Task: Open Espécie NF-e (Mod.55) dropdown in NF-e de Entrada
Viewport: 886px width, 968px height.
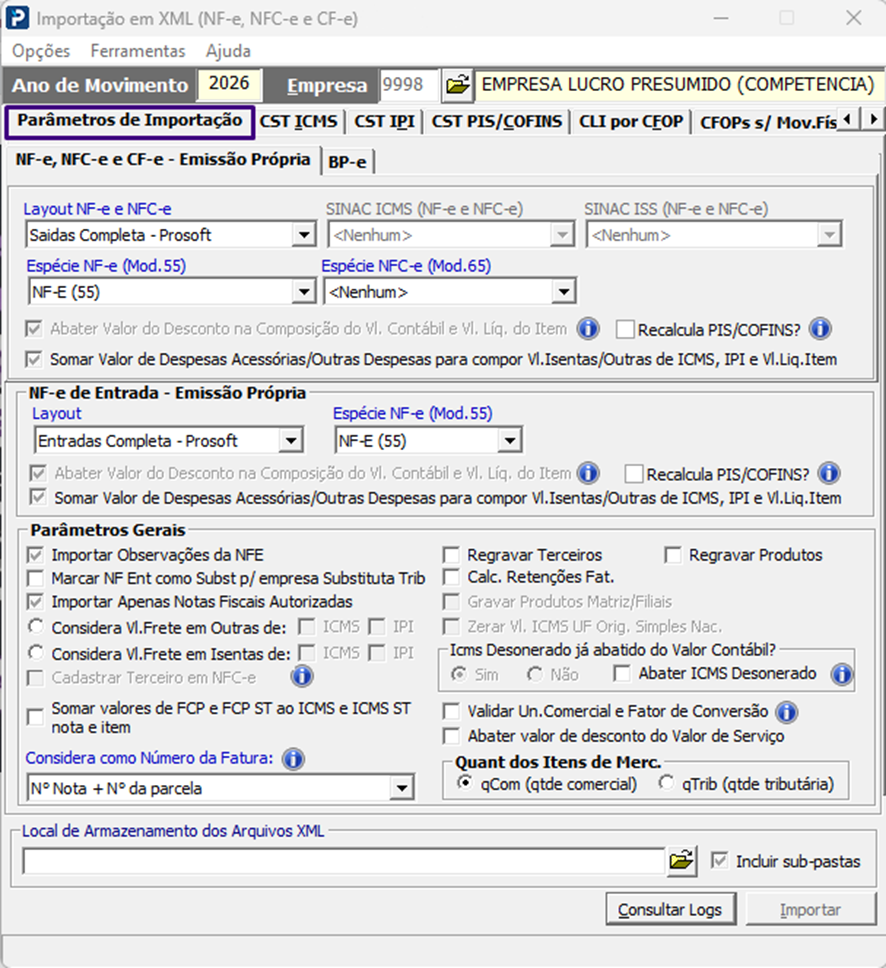Action: click(428, 441)
